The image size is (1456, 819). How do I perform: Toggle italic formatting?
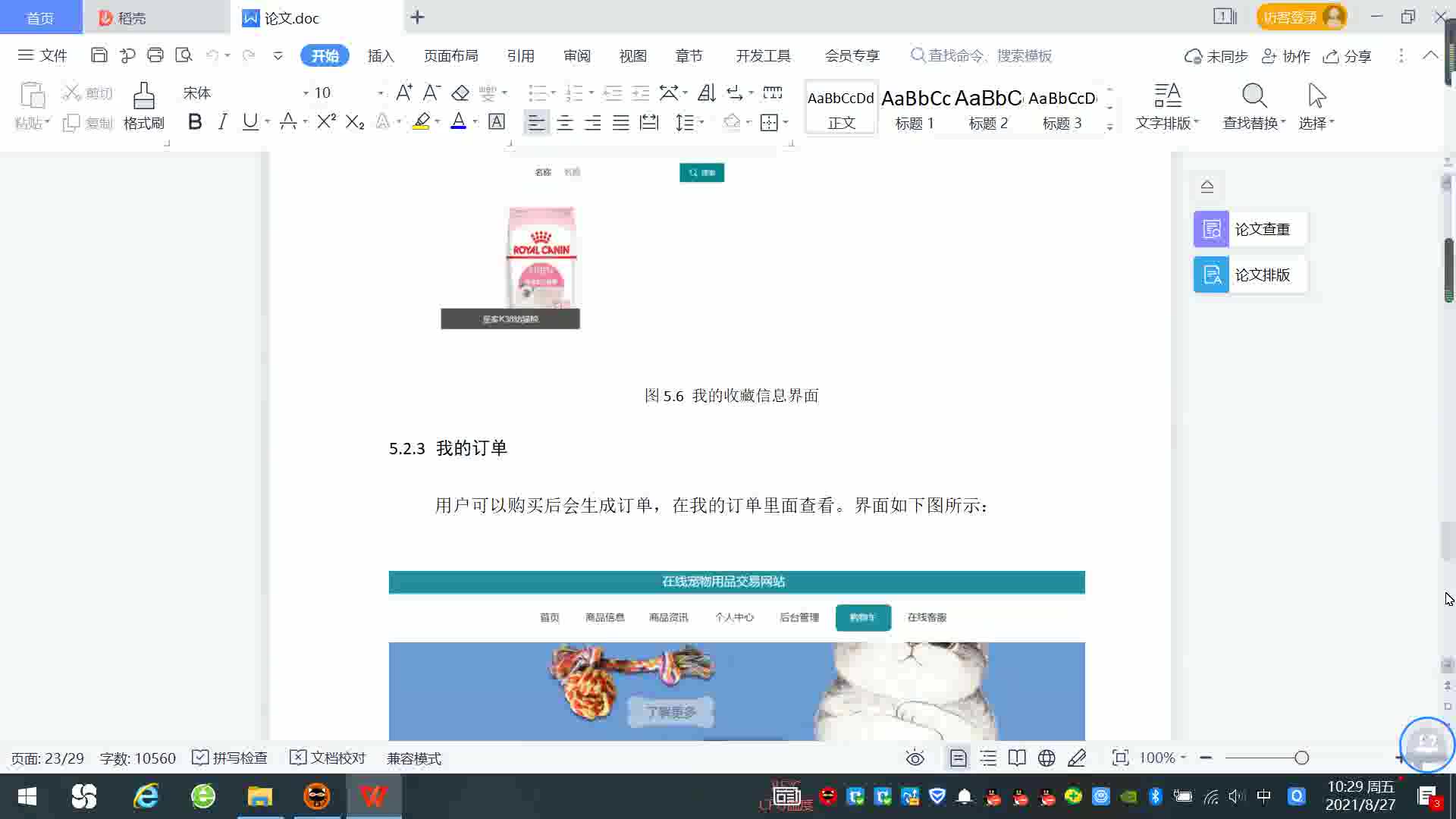pyautogui.click(x=222, y=122)
